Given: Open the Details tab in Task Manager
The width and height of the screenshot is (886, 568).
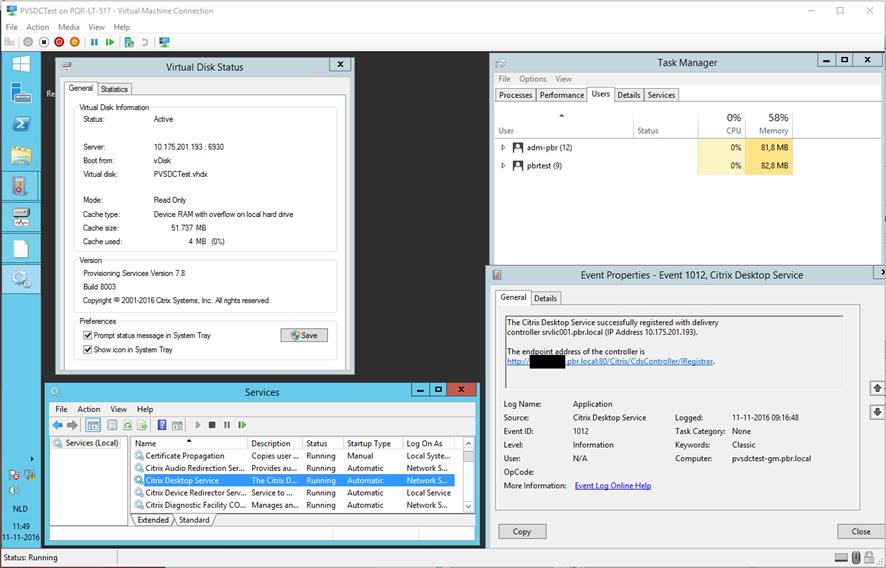Looking at the screenshot, I should [x=628, y=95].
